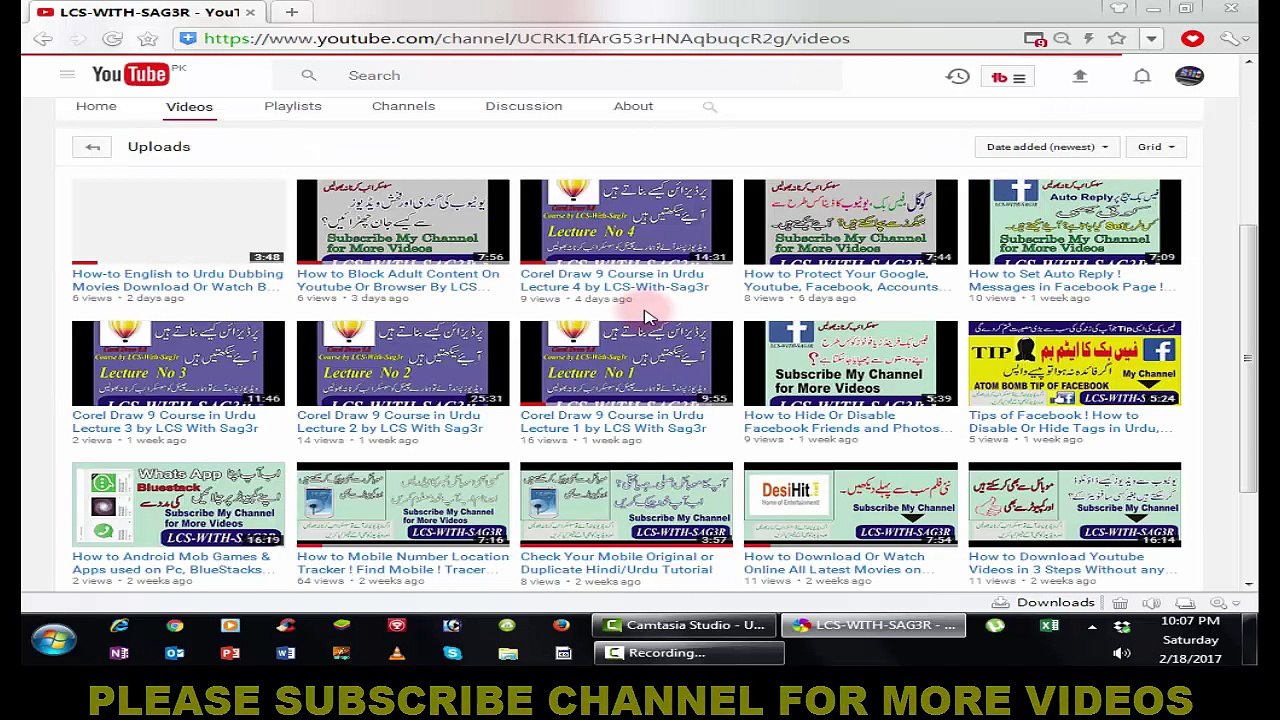
Task: Open Check Your Mobile Original or Duplicate link
Action: tap(617, 563)
